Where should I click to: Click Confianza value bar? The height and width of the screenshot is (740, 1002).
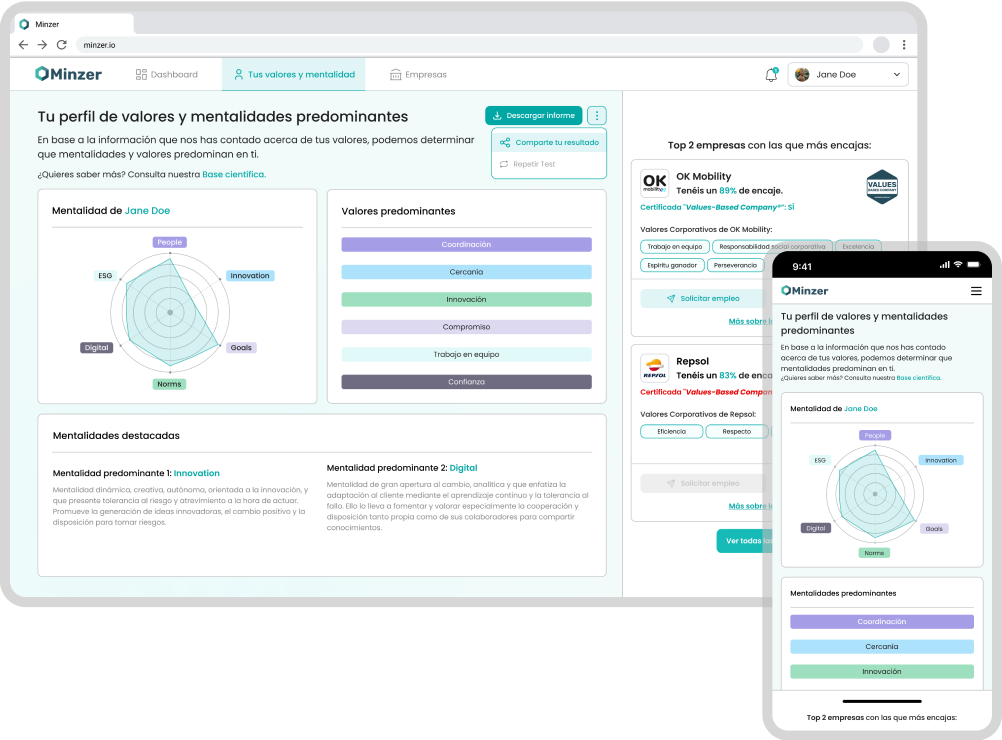[466, 382]
